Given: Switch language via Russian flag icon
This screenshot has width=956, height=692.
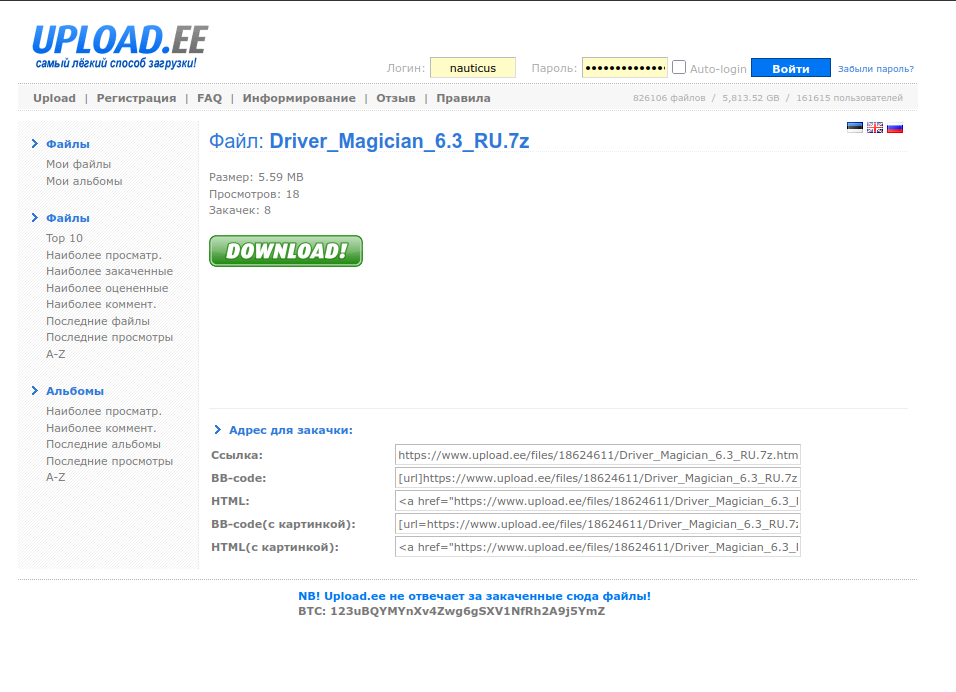Looking at the screenshot, I should pyautogui.click(x=895, y=127).
